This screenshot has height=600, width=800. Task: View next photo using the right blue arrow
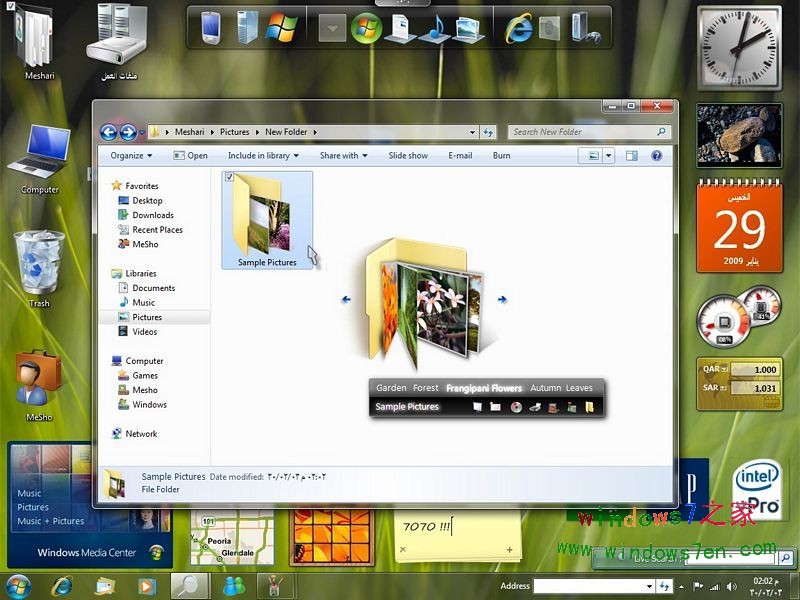(500, 298)
